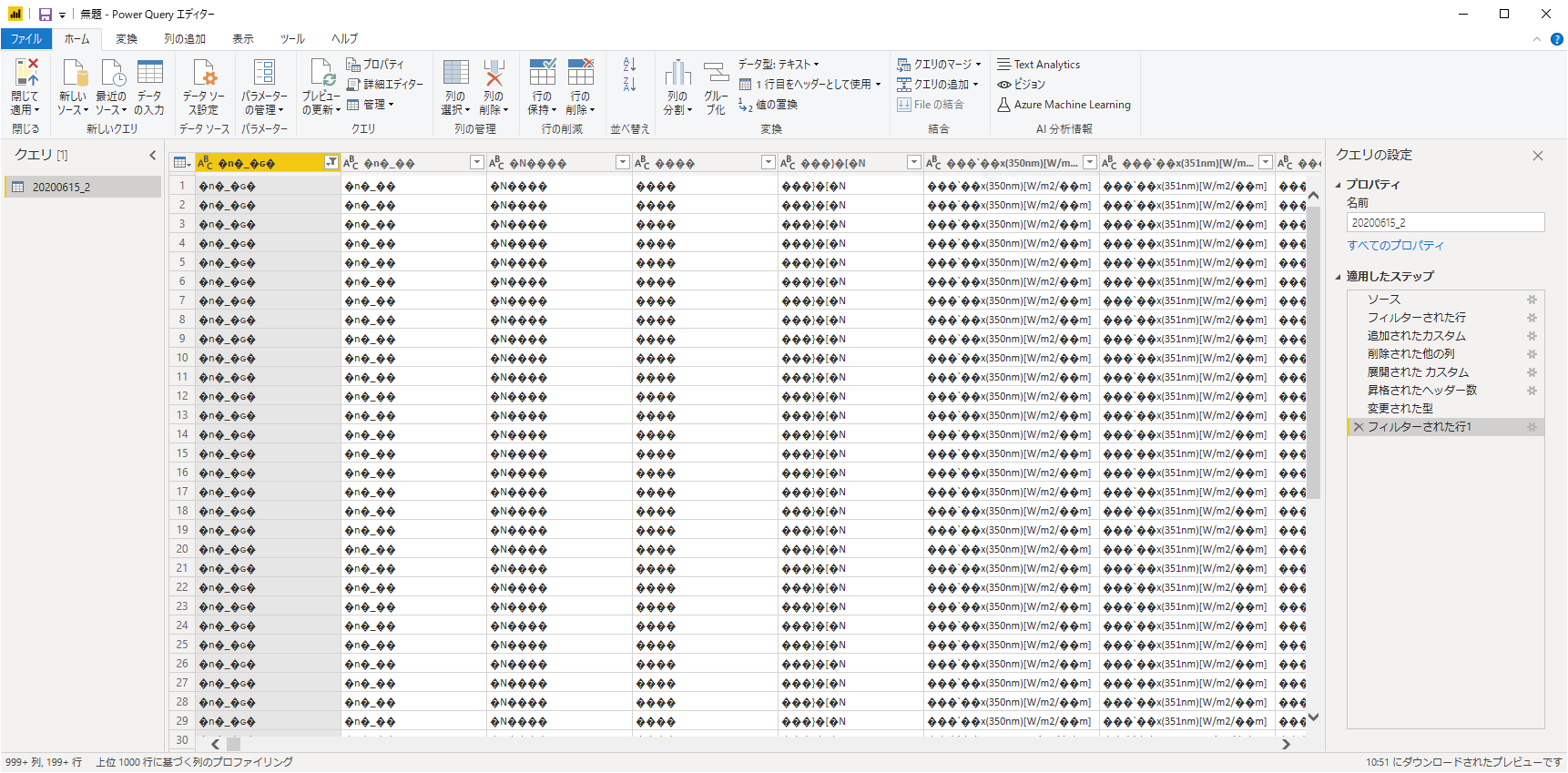Open filter dropdown of 350nm column
Viewport: 1568px width, 773px height.
[1090, 163]
